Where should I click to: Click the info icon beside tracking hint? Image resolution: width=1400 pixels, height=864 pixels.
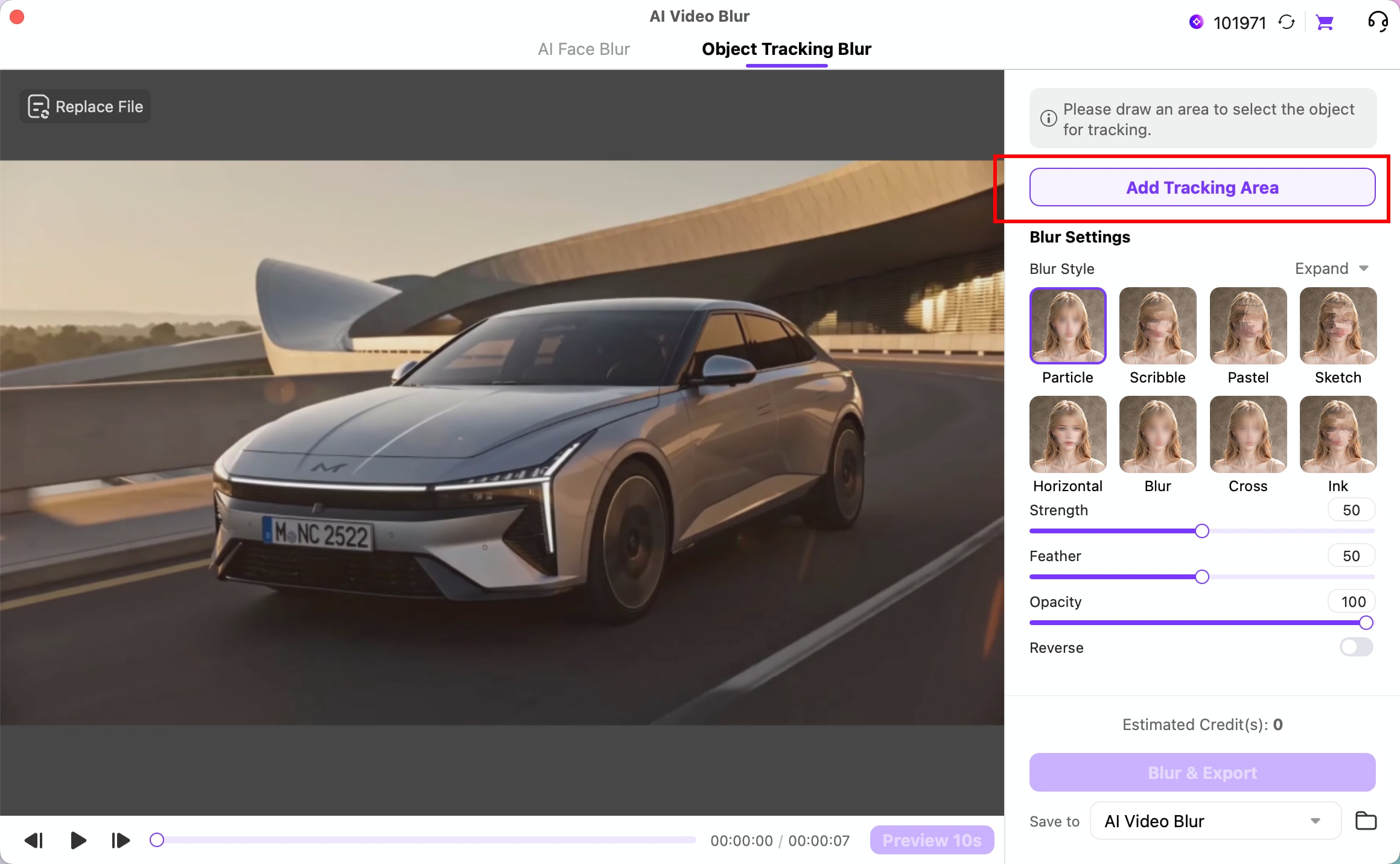click(x=1048, y=118)
